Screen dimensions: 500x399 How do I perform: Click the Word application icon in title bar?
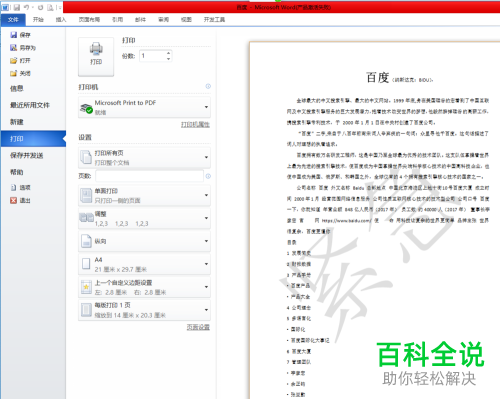(5, 7)
